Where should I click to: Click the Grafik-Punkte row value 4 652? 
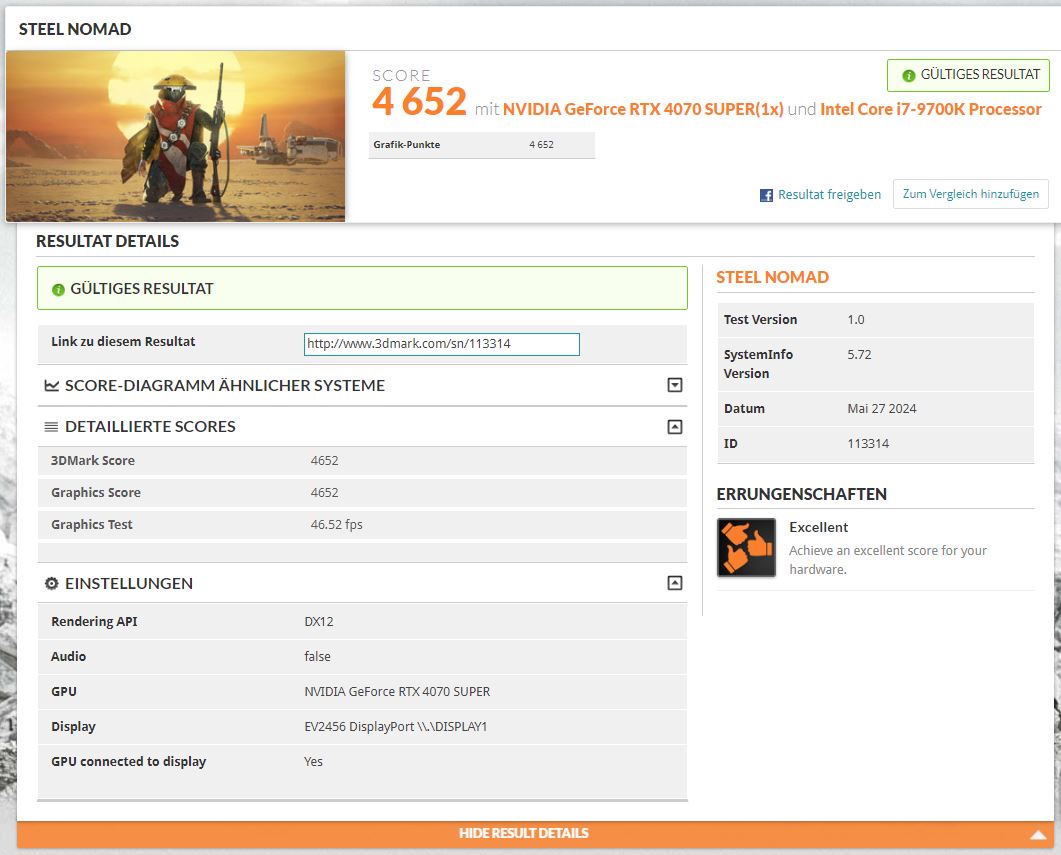tap(541, 145)
